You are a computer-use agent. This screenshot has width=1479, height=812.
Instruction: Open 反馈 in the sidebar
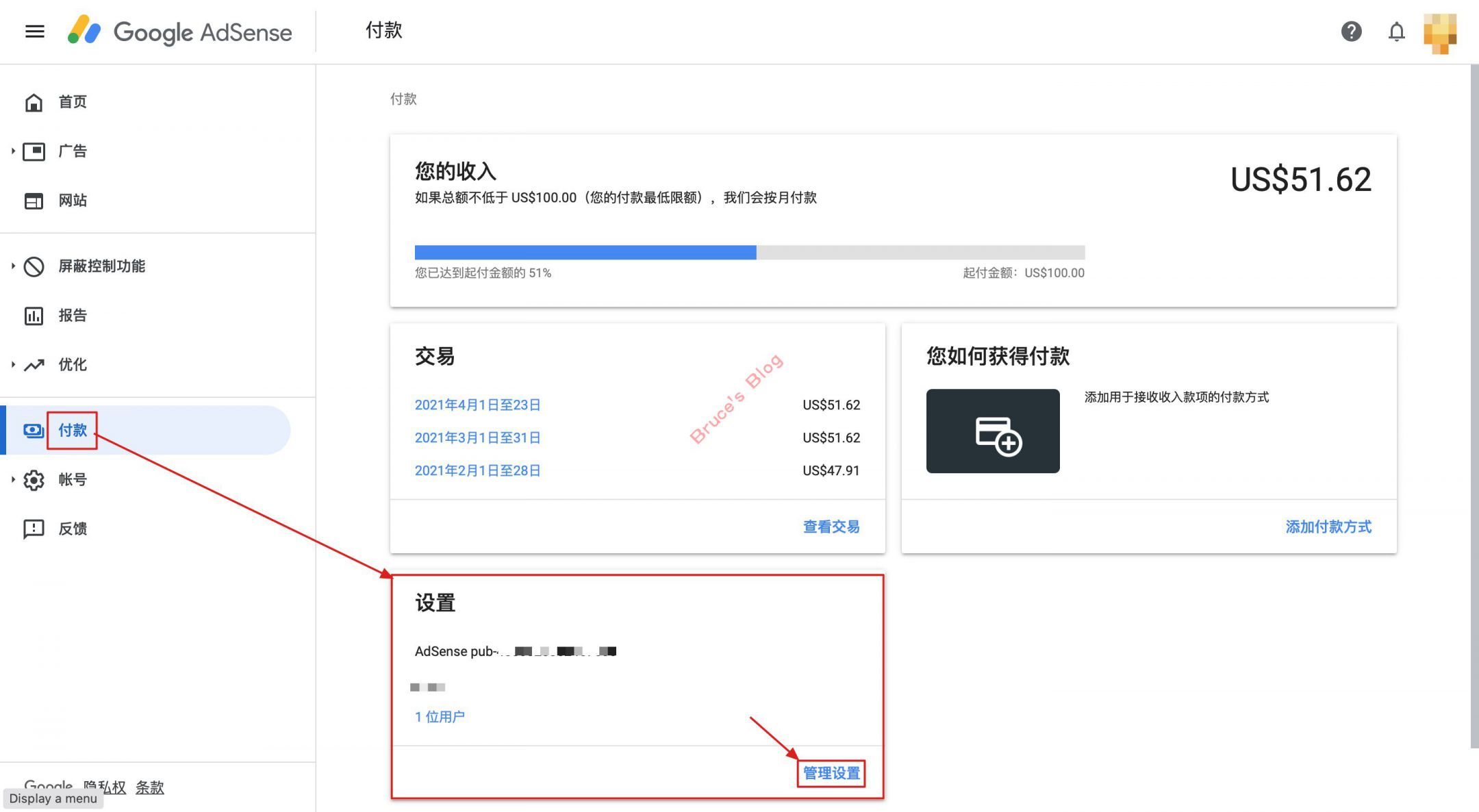(73, 529)
